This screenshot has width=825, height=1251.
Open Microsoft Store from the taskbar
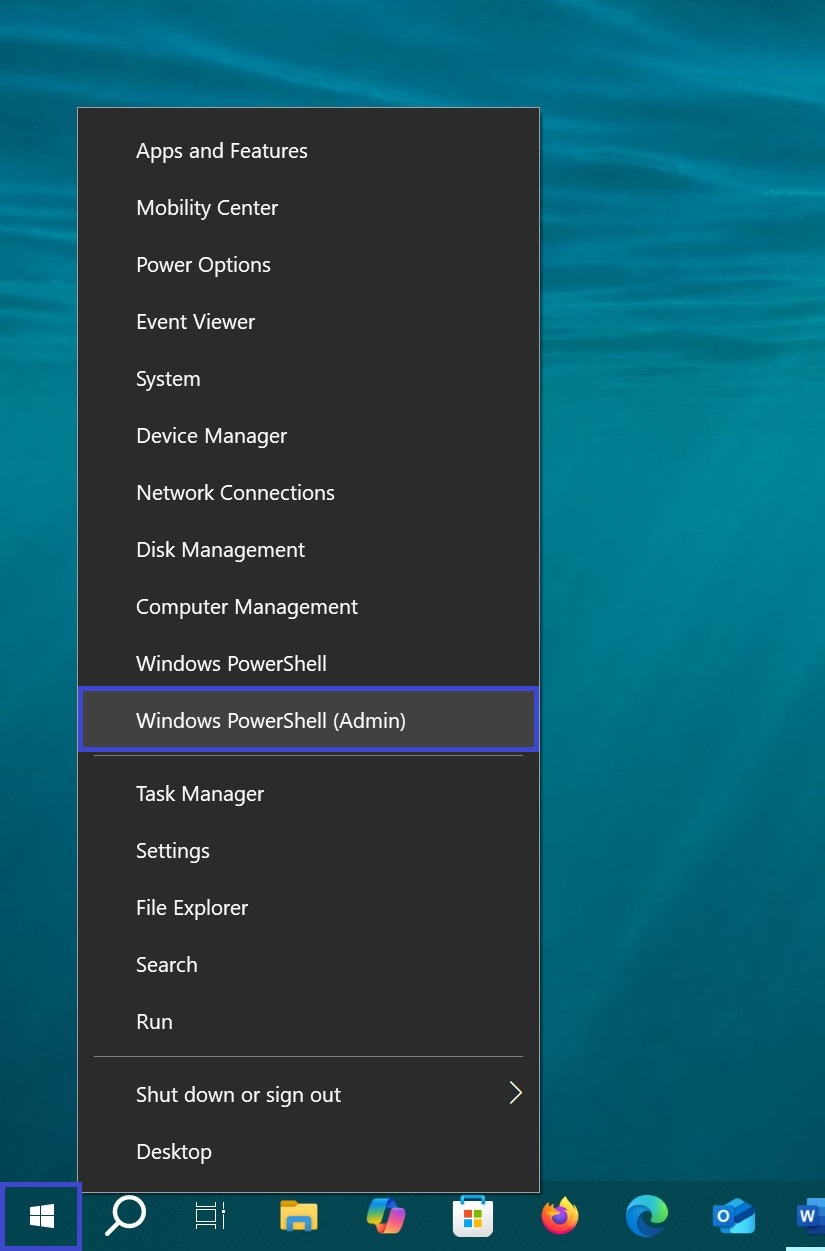click(473, 1216)
